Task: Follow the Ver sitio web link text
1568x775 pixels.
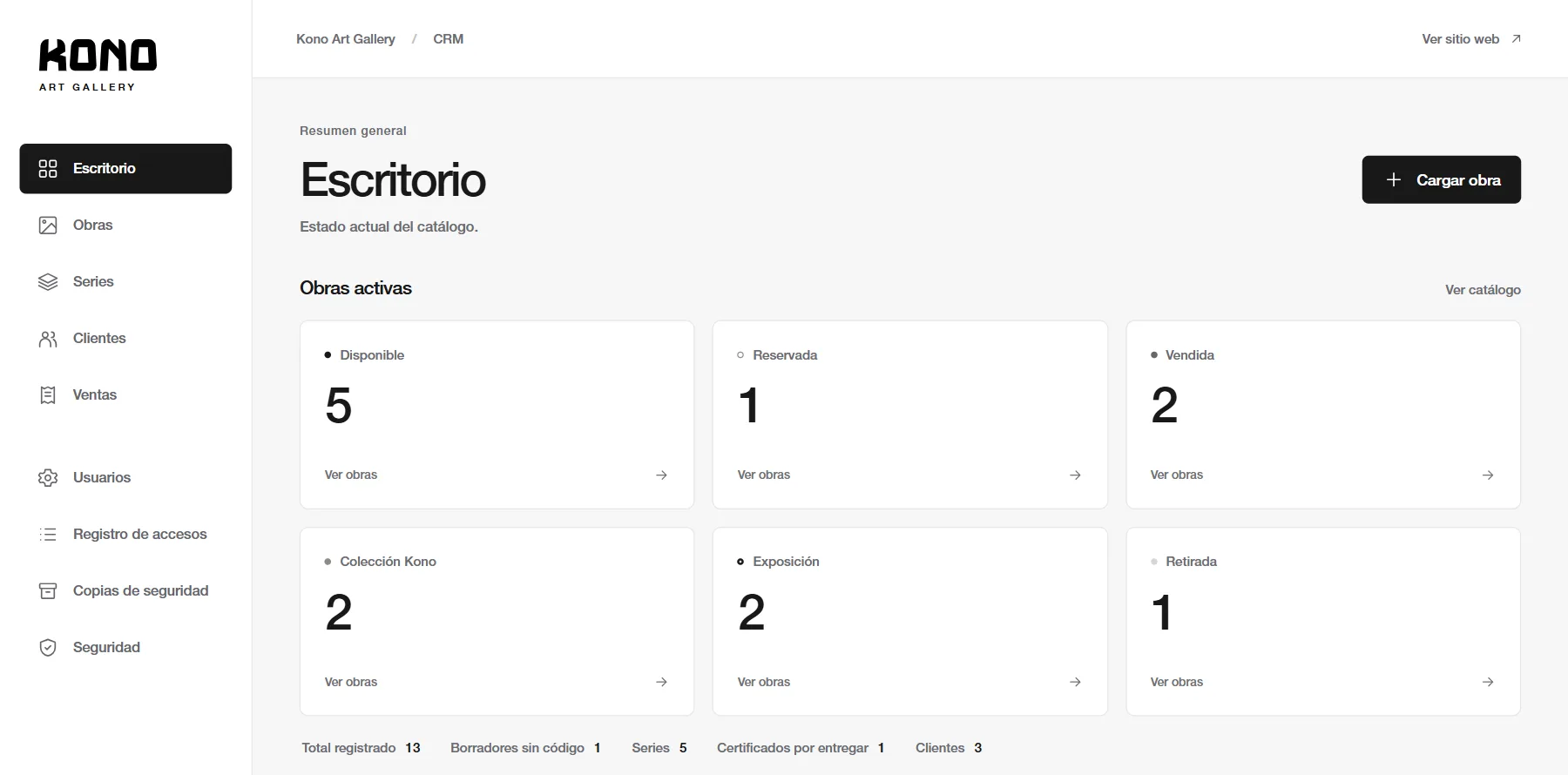Action: coord(1461,39)
